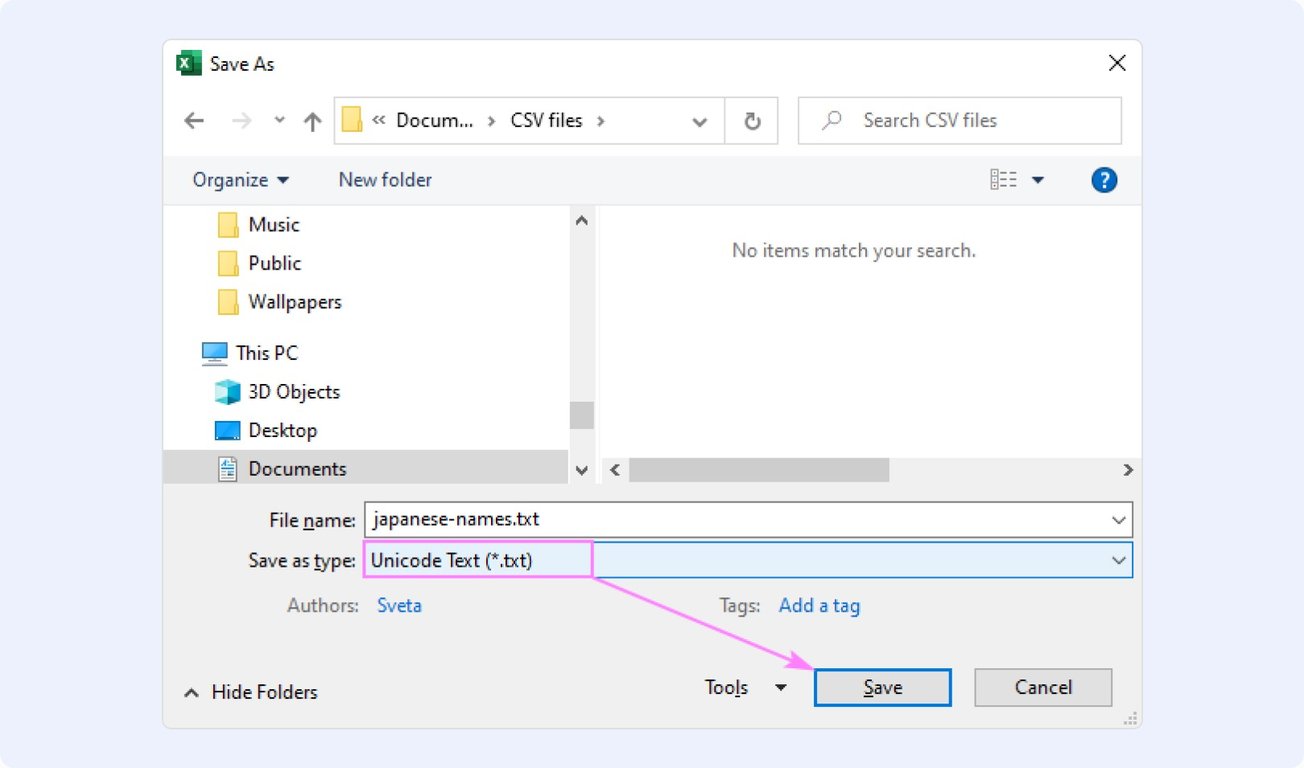Refresh the CSV files folder

[752, 121]
